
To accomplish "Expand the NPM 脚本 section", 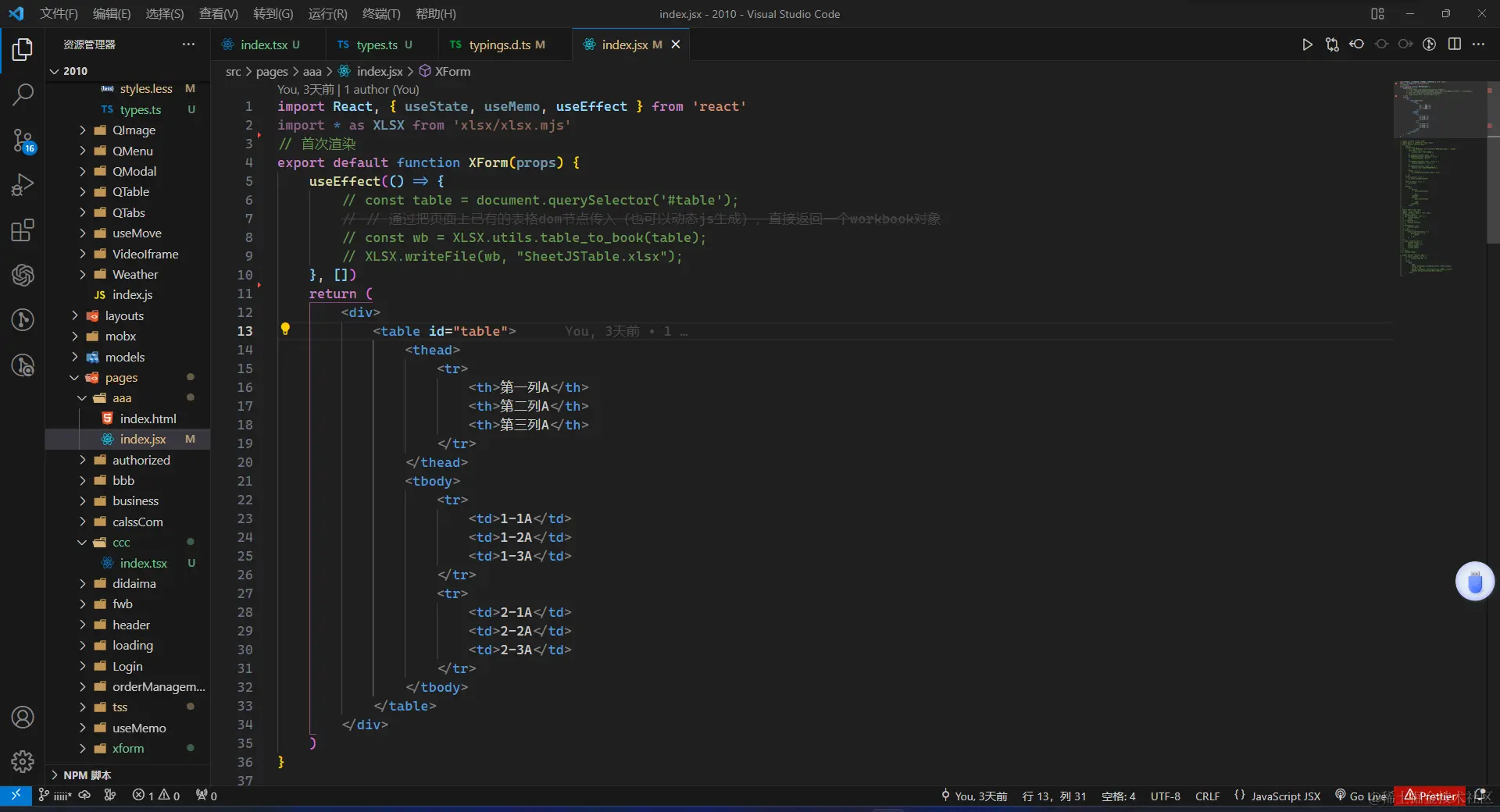I will [x=87, y=775].
